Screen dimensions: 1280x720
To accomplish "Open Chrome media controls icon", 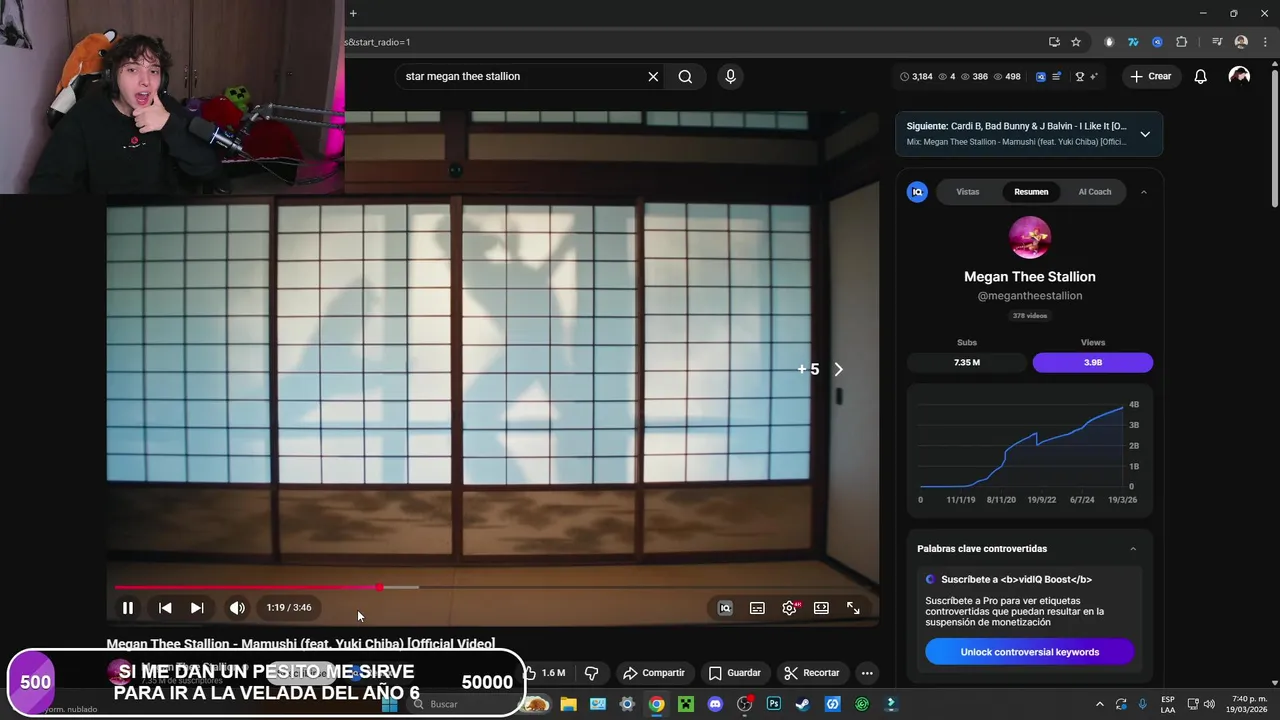I will point(1217,42).
